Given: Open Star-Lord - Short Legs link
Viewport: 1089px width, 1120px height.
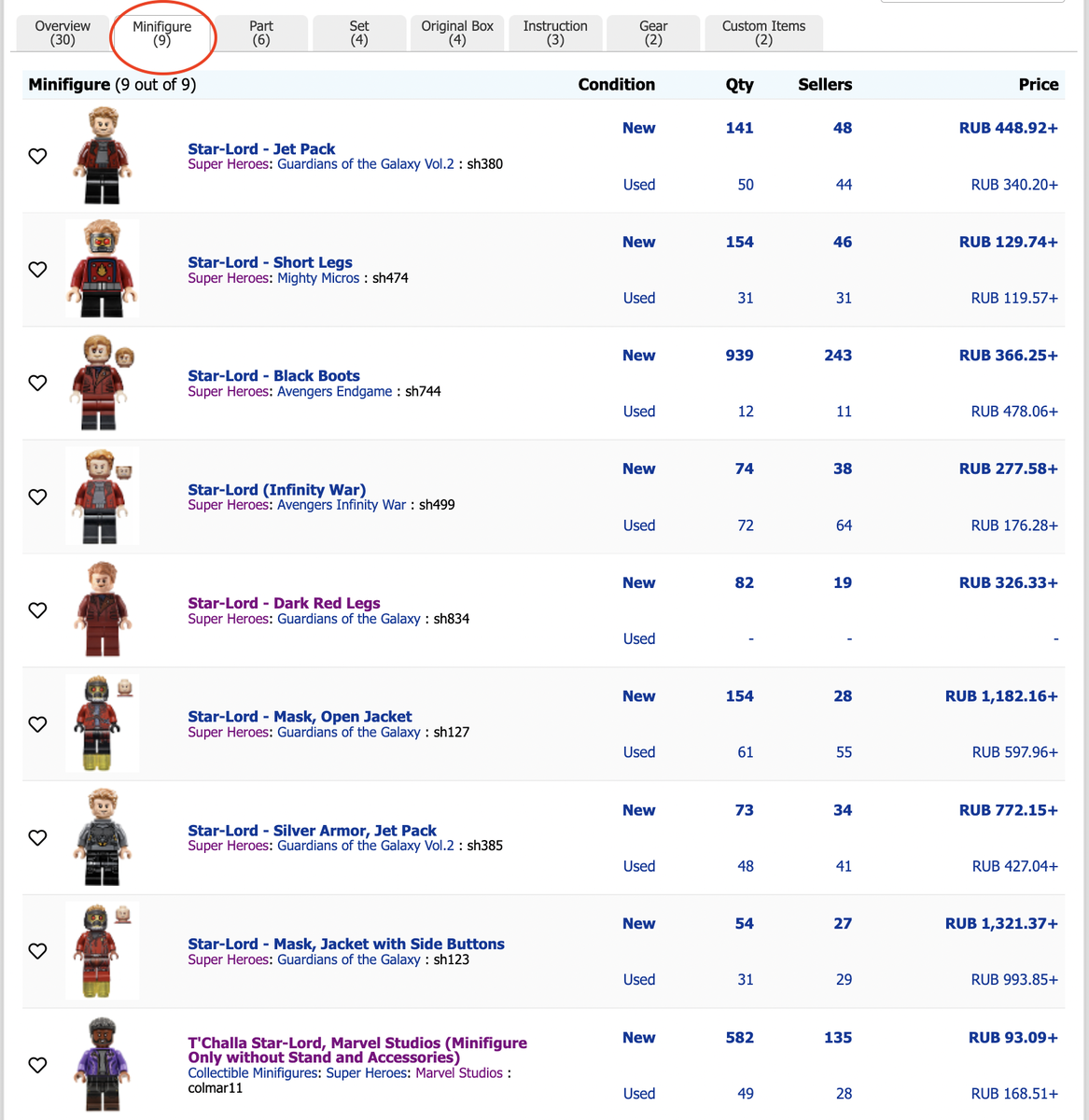Looking at the screenshot, I should coord(270,262).
